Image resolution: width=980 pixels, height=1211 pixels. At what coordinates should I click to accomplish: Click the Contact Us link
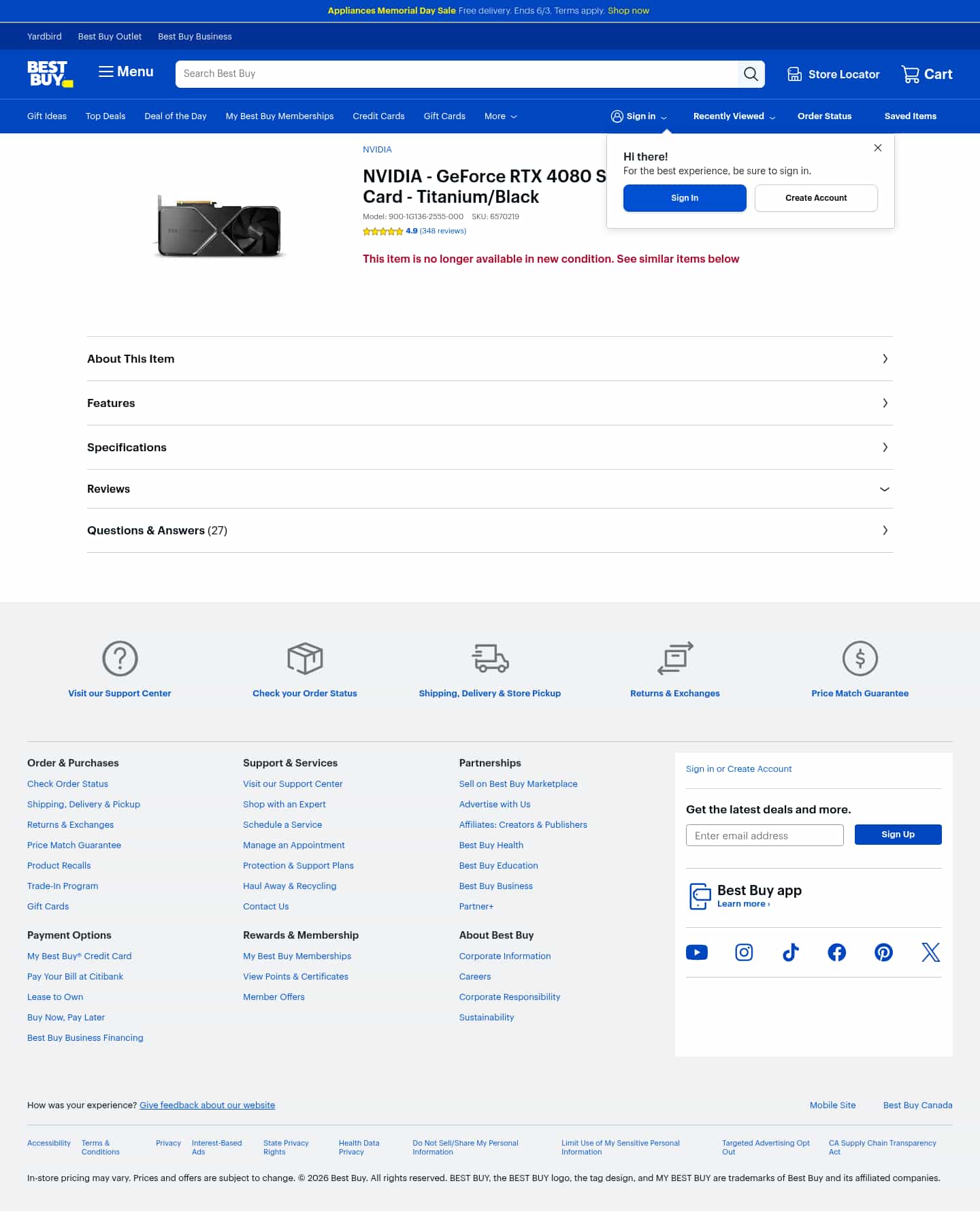point(266,907)
